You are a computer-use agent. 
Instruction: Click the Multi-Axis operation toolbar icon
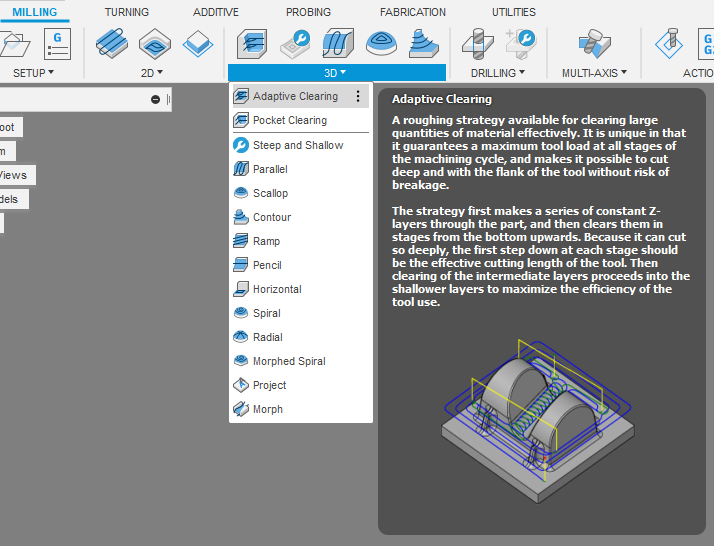pyautogui.click(x=594, y=44)
